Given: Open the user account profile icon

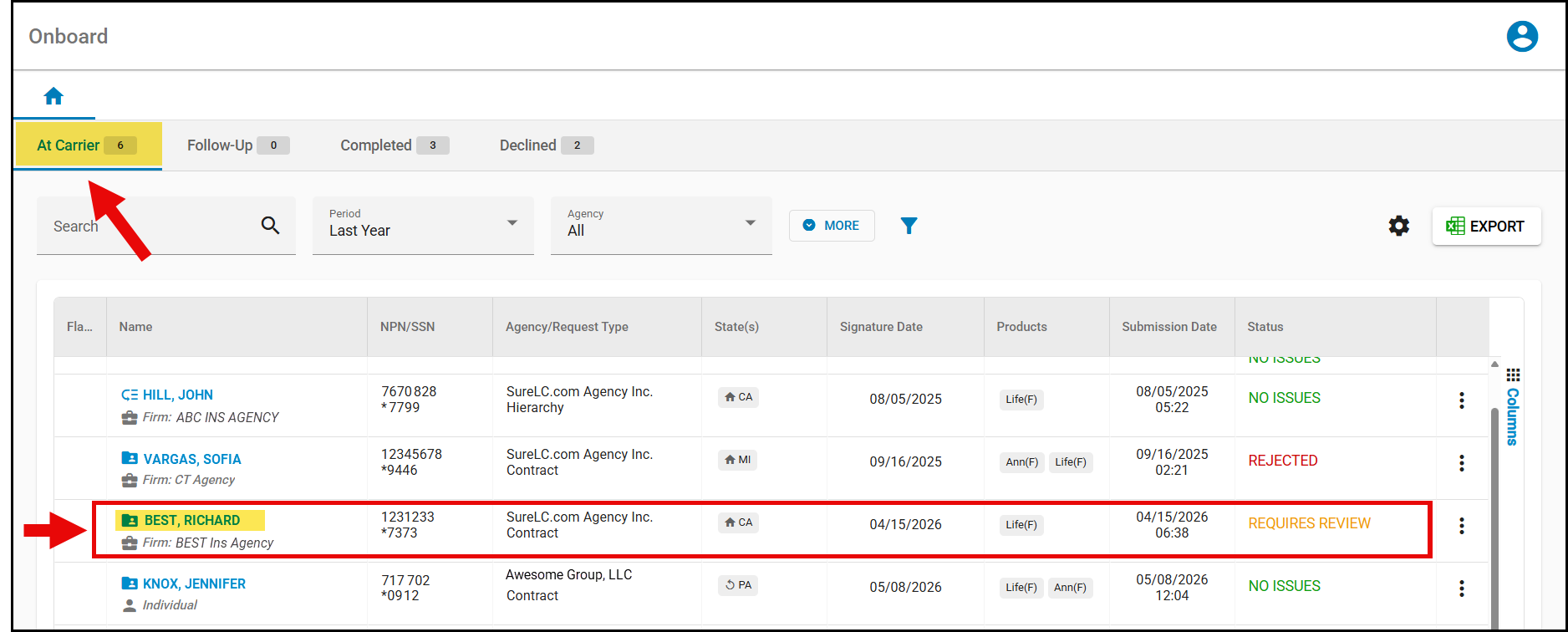Looking at the screenshot, I should 1522,37.
